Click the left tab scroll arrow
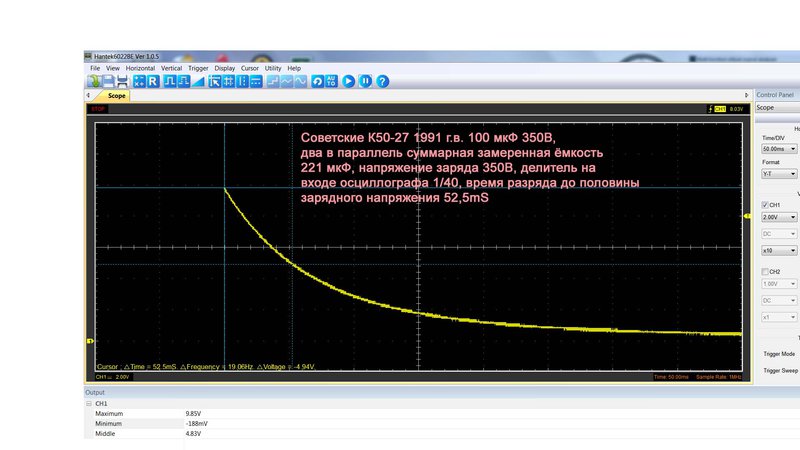Image resolution: width=800 pixels, height=450 pixels. 88,95
